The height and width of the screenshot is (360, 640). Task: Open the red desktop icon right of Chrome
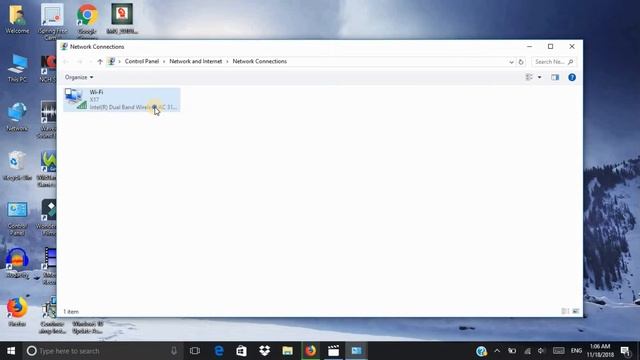pyautogui.click(x=122, y=19)
